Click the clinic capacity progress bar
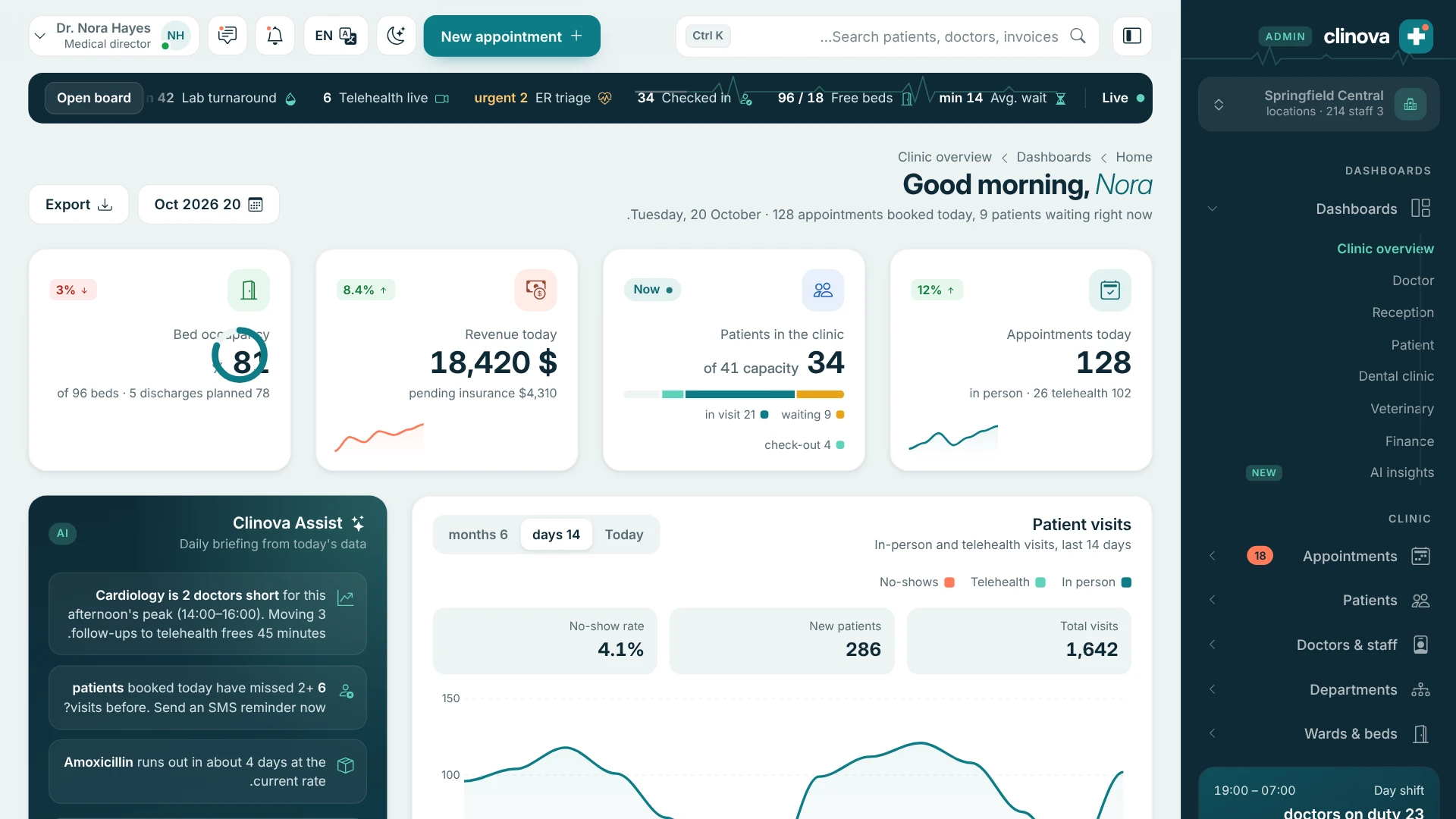 click(733, 394)
